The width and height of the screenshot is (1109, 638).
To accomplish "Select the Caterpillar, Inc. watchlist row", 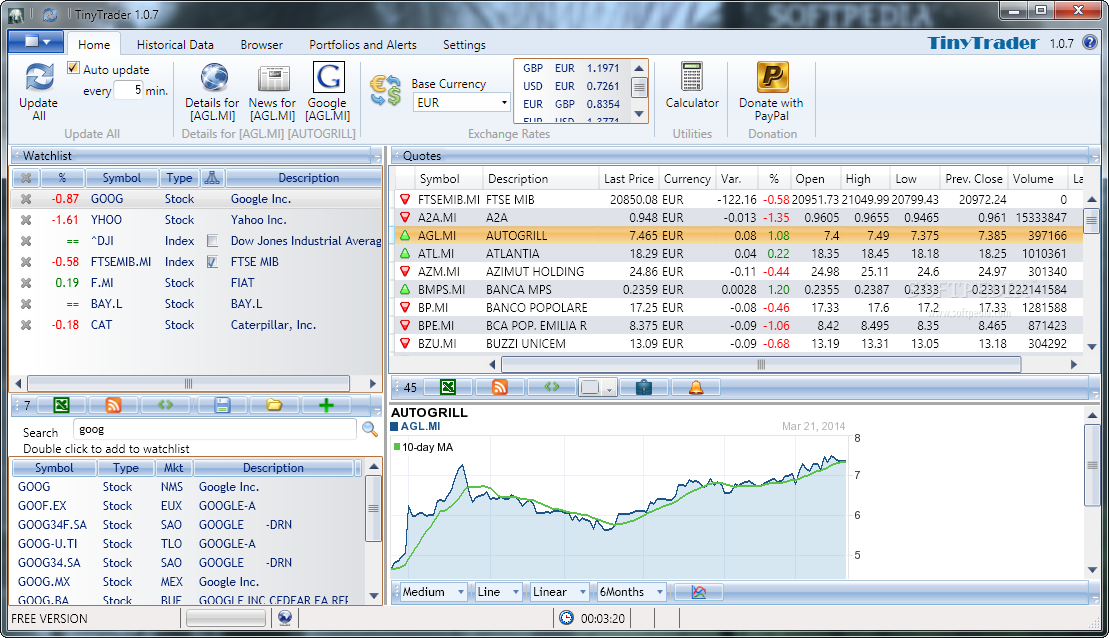I will coord(197,325).
